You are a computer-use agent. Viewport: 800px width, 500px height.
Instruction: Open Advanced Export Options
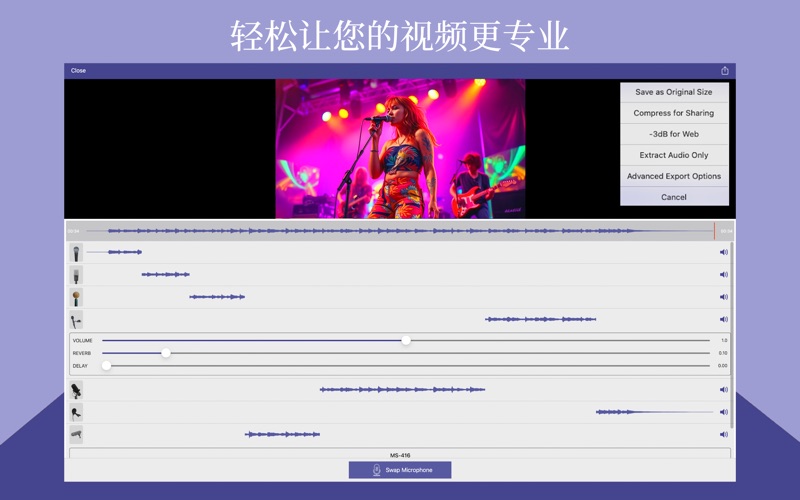pos(674,176)
